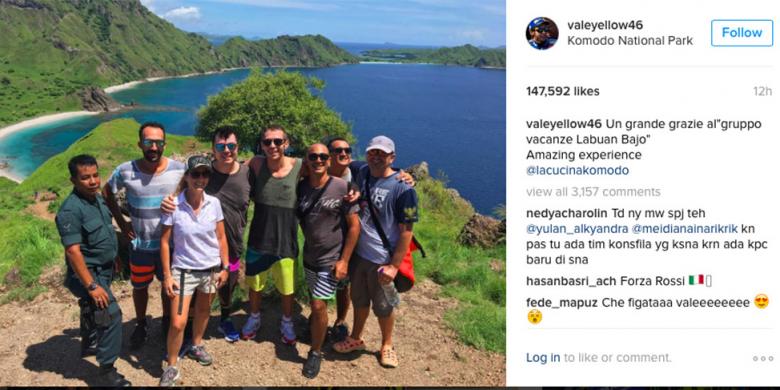Click valeyellow46 username in the caption

pyautogui.click(x=564, y=124)
